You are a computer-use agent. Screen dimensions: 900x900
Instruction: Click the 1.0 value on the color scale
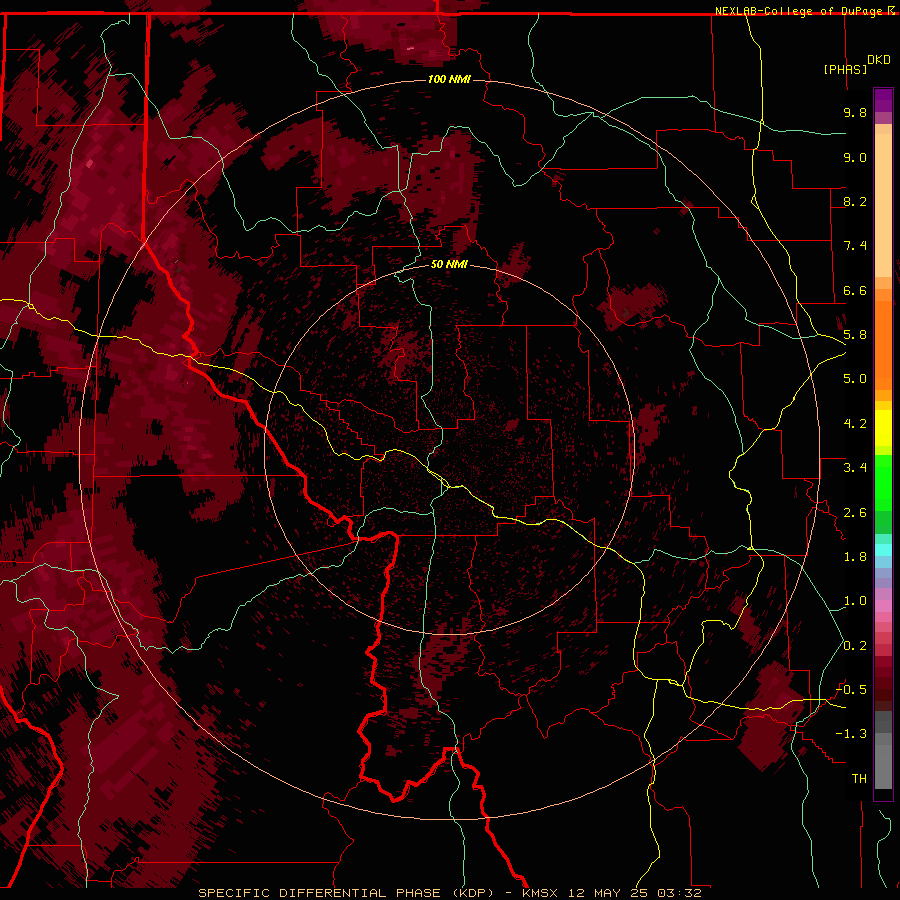tap(855, 601)
